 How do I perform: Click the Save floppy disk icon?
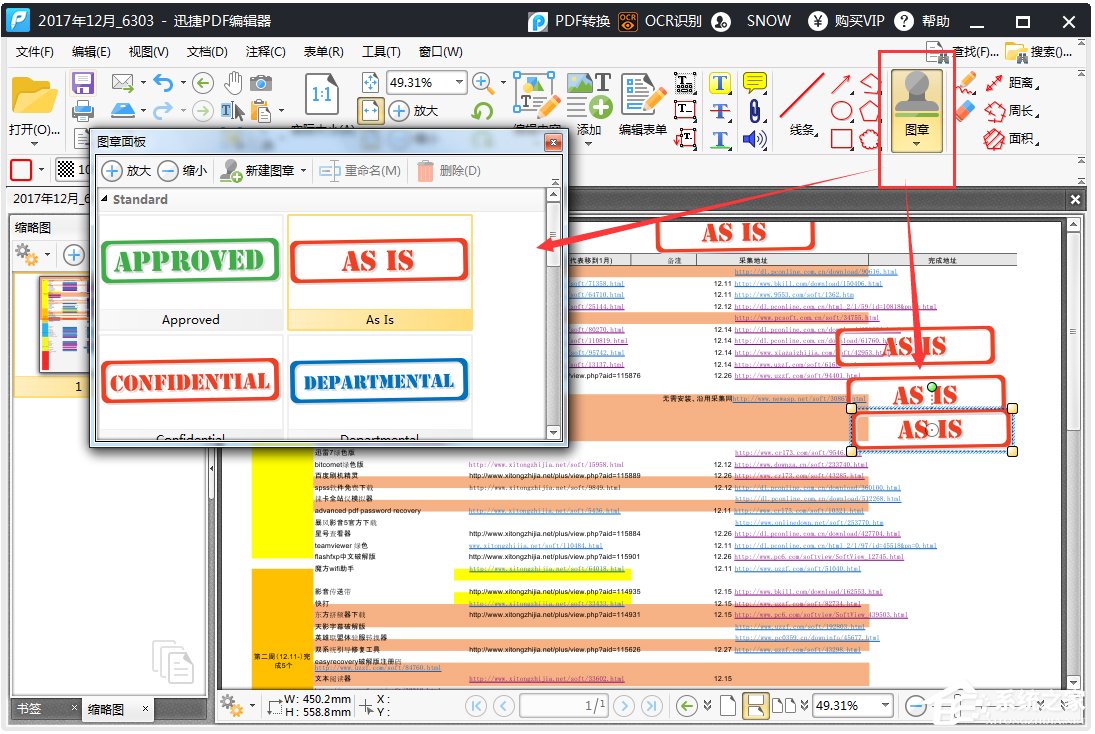coord(83,83)
